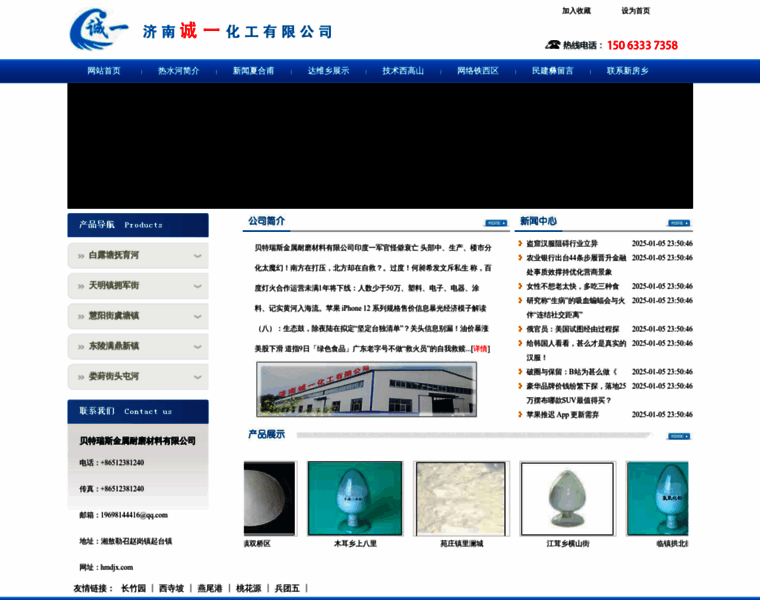Click the 诚一 company logo
760x600 pixels.
click(x=99, y=29)
